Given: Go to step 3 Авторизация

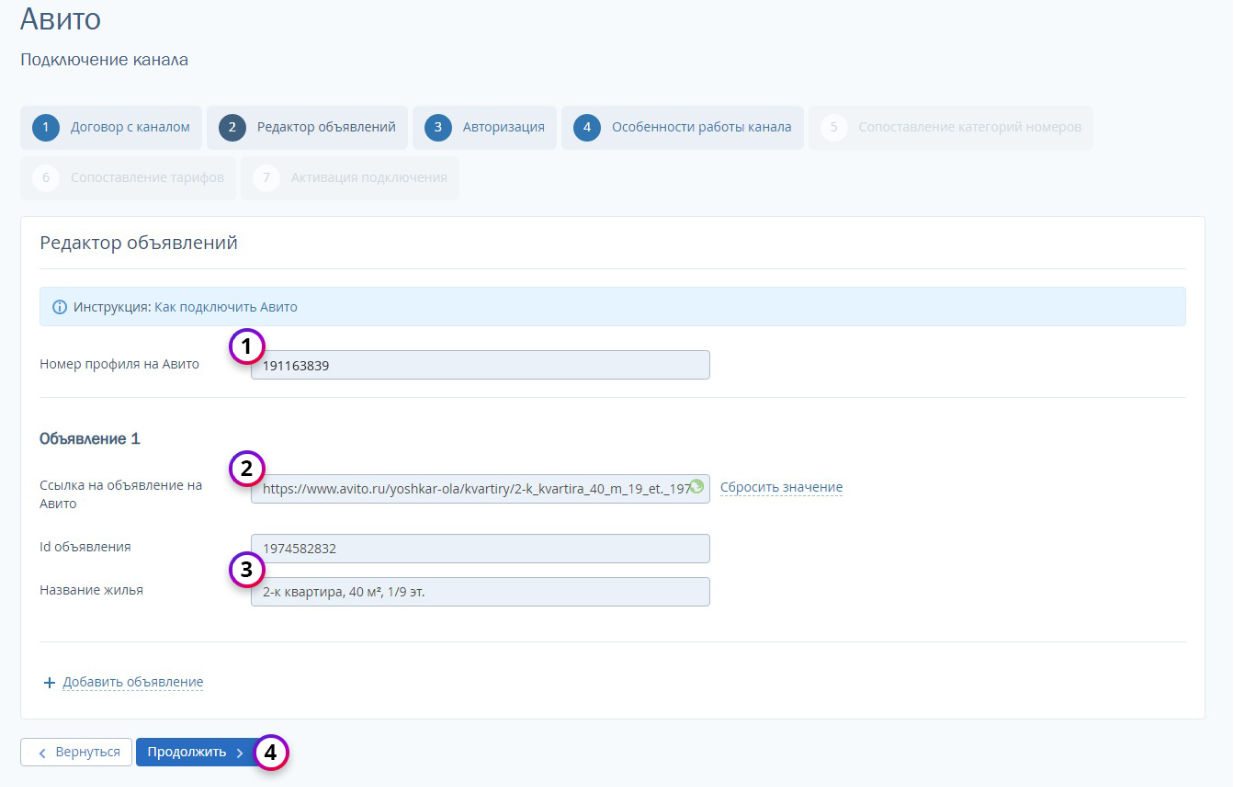Looking at the screenshot, I should pos(485,128).
